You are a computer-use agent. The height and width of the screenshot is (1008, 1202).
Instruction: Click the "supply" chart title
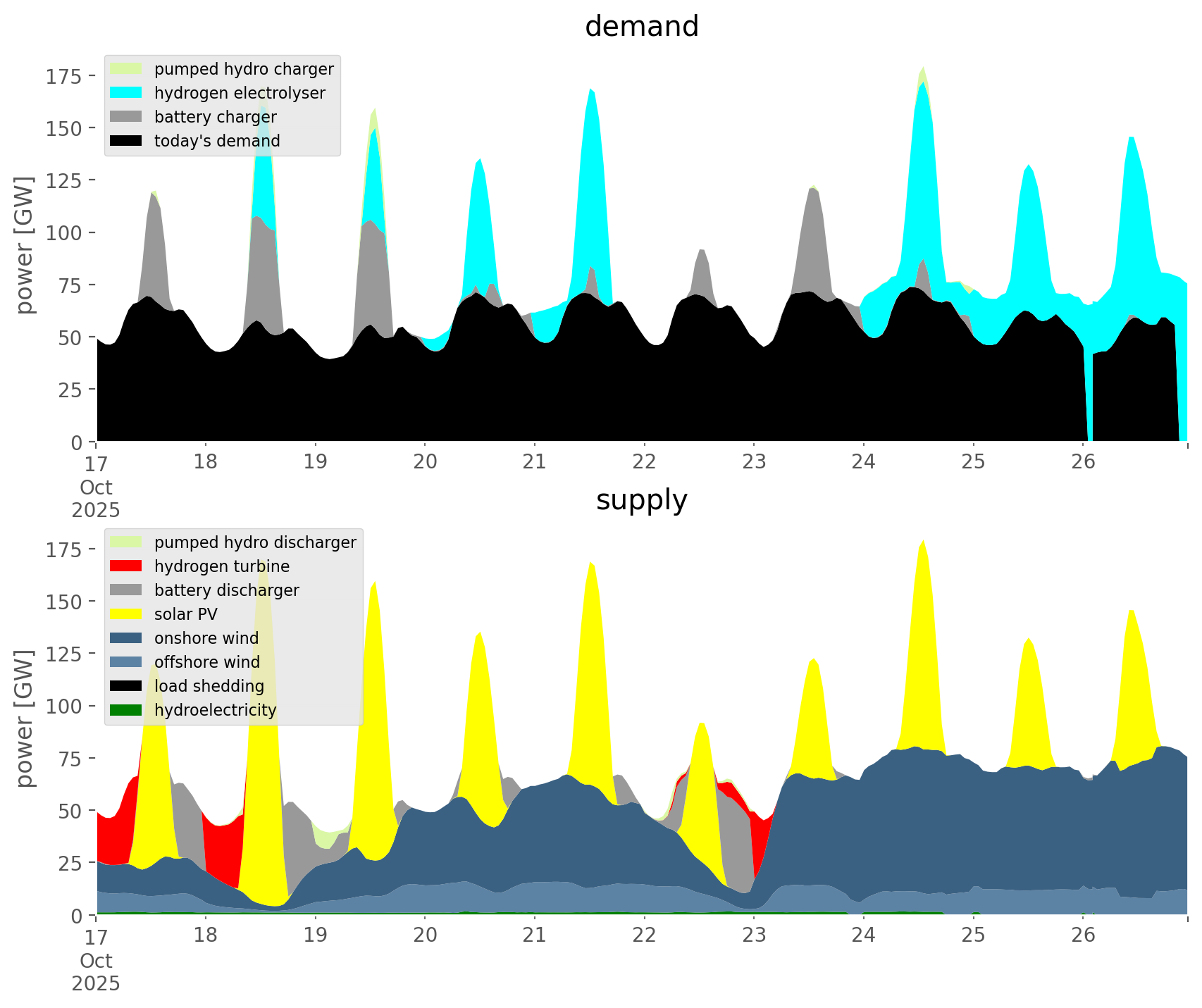point(641,500)
